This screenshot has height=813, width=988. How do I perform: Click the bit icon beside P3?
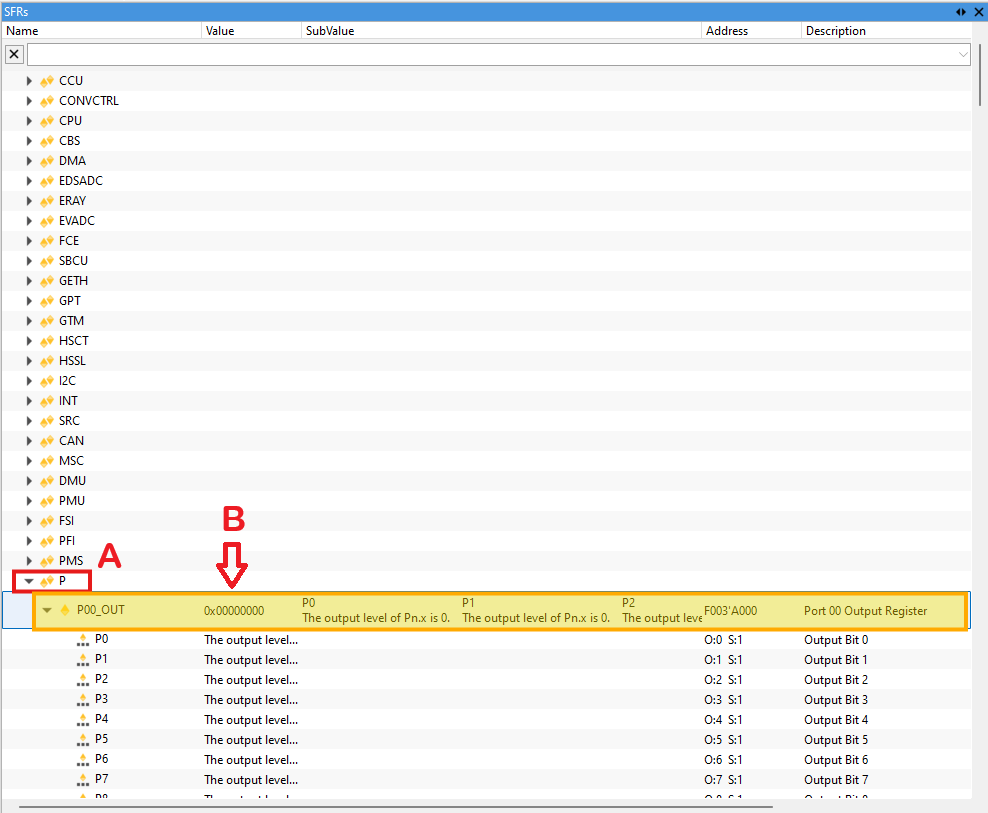82,699
